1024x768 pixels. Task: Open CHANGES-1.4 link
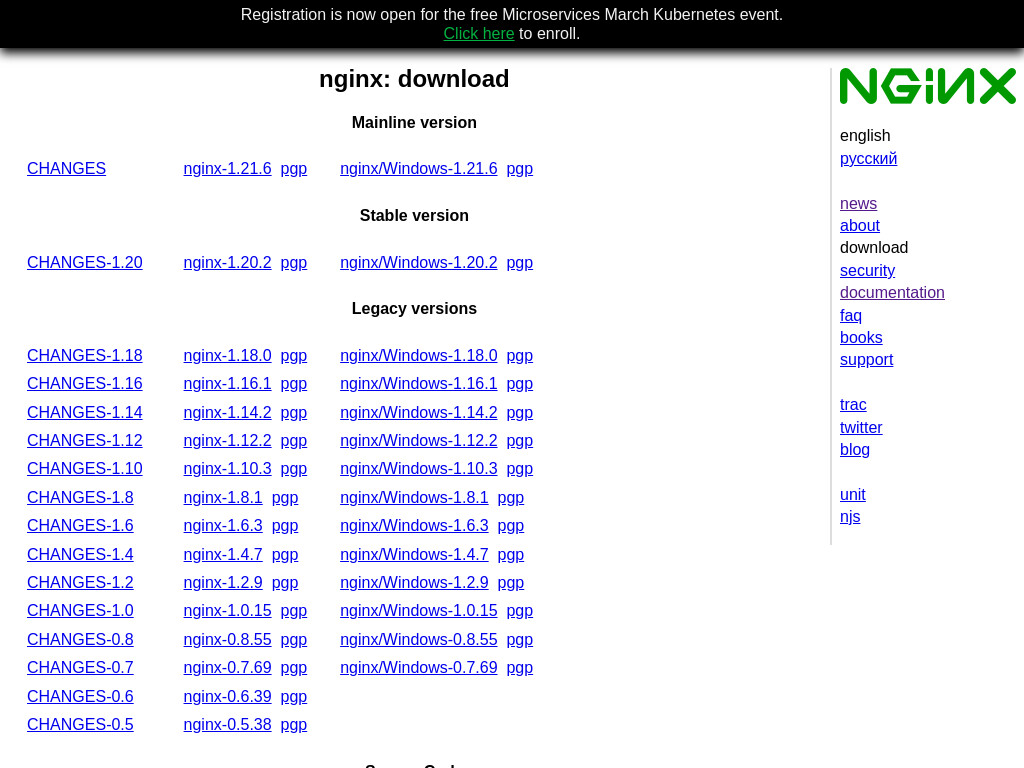(x=80, y=554)
